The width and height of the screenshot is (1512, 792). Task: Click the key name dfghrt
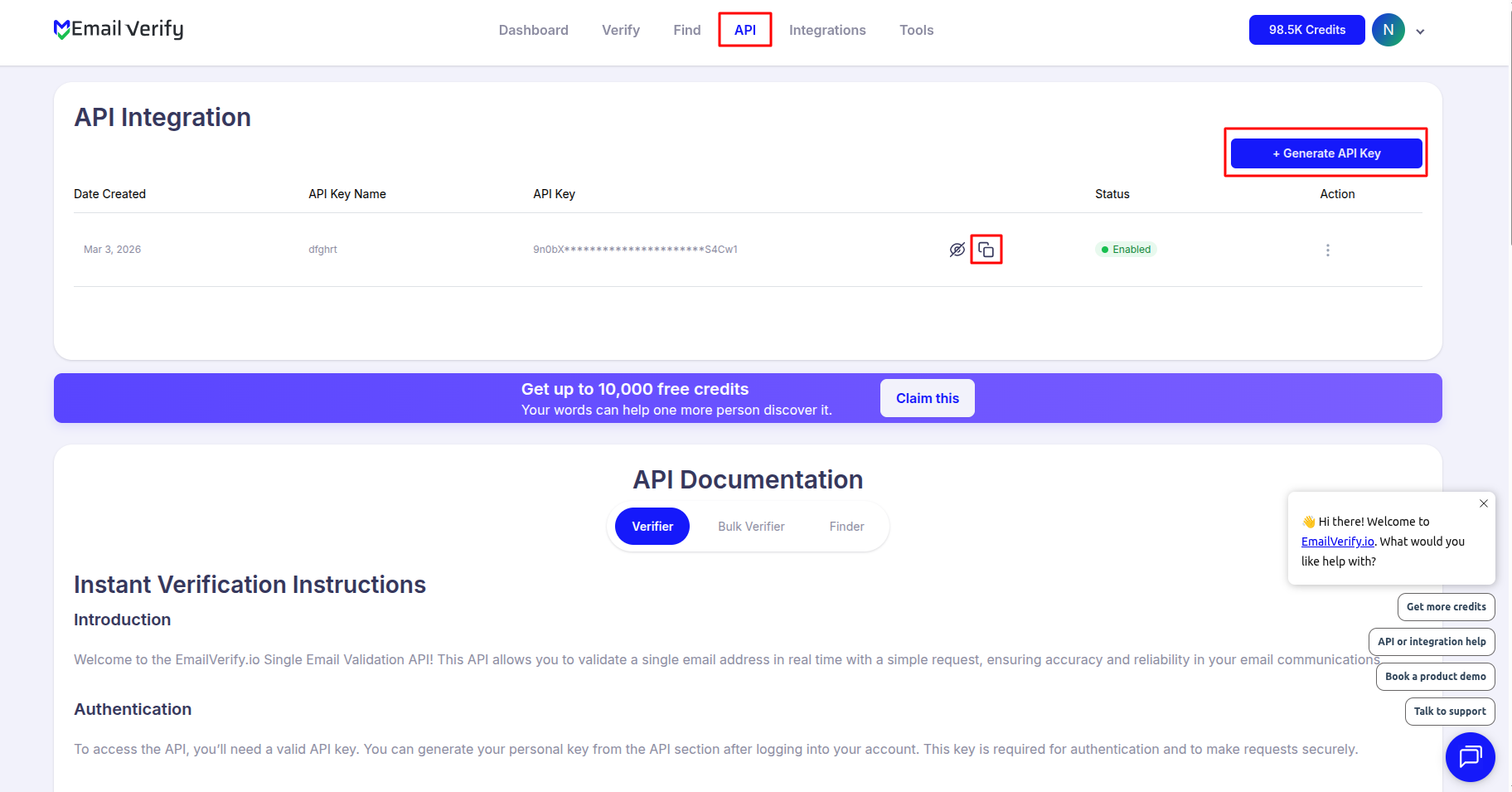point(322,250)
